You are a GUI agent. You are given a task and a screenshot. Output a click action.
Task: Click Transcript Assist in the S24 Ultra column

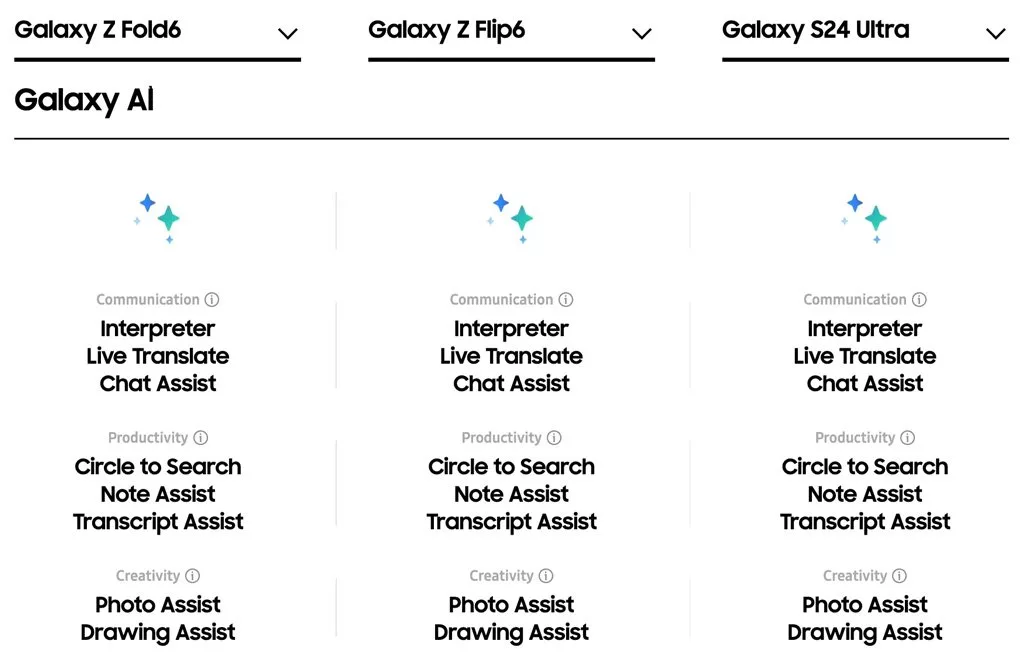click(865, 521)
